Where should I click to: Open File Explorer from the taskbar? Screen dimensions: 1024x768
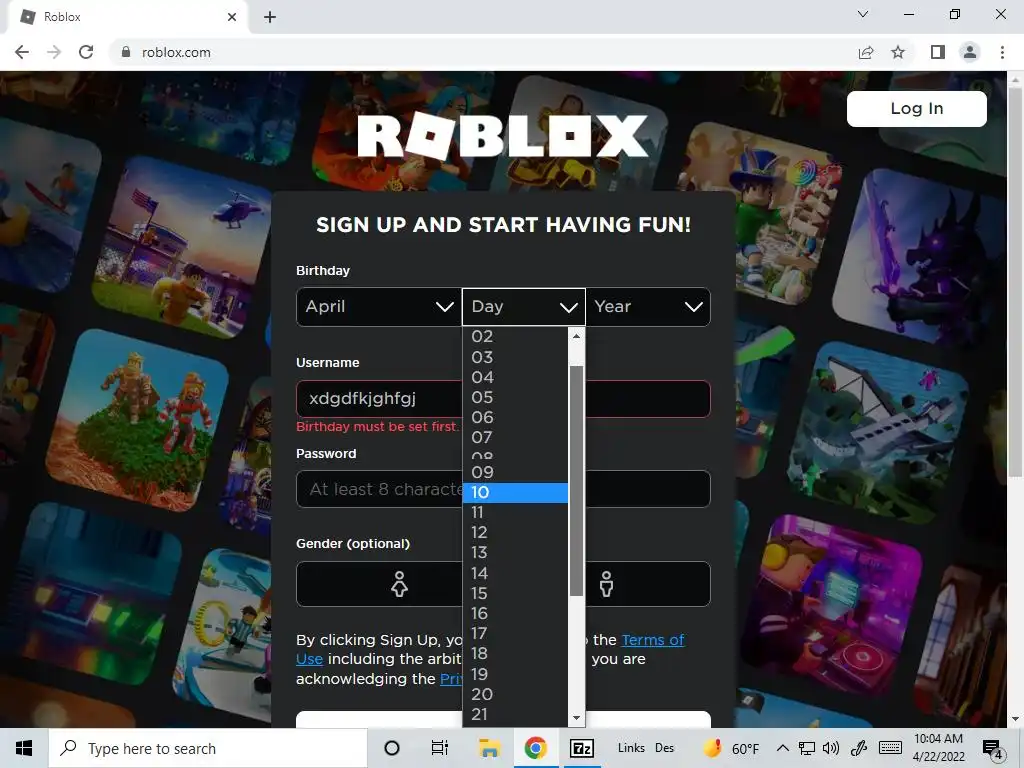[489, 748]
